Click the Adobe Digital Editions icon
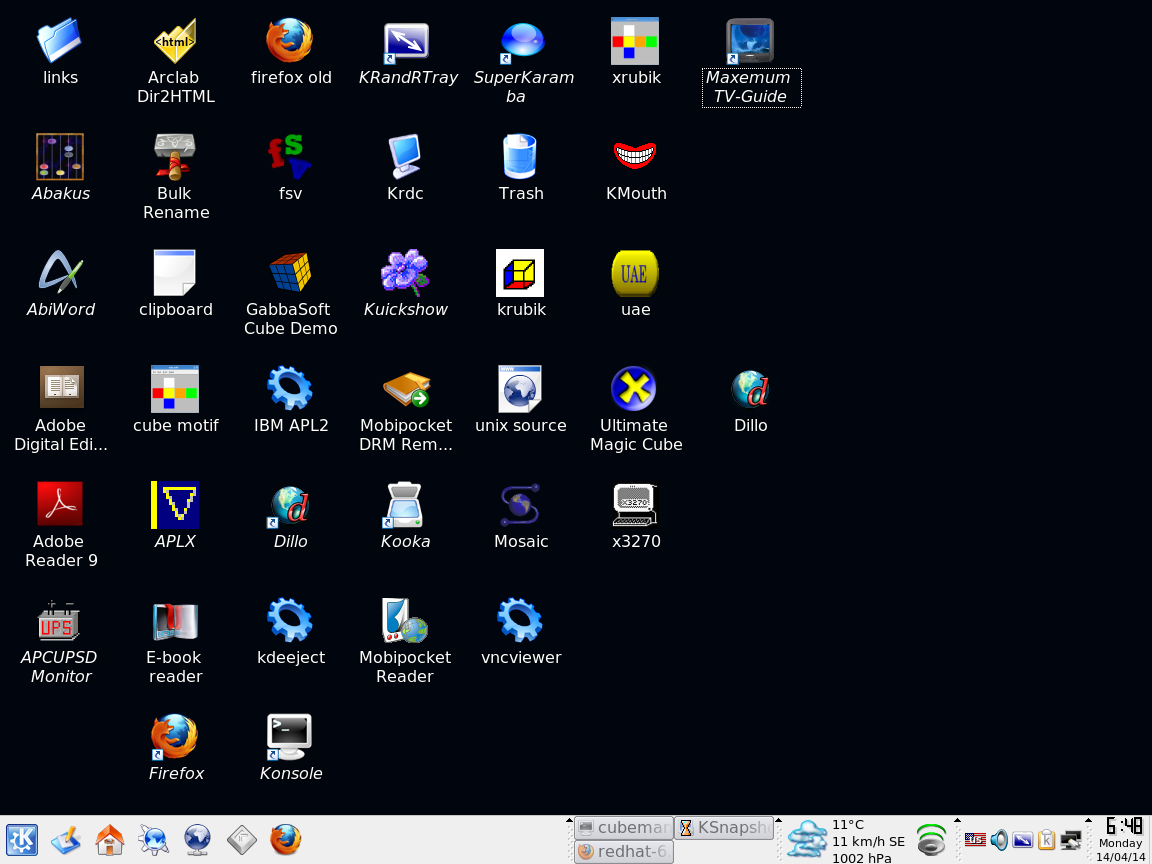Viewport: 1152px width, 864px height. coord(60,389)
